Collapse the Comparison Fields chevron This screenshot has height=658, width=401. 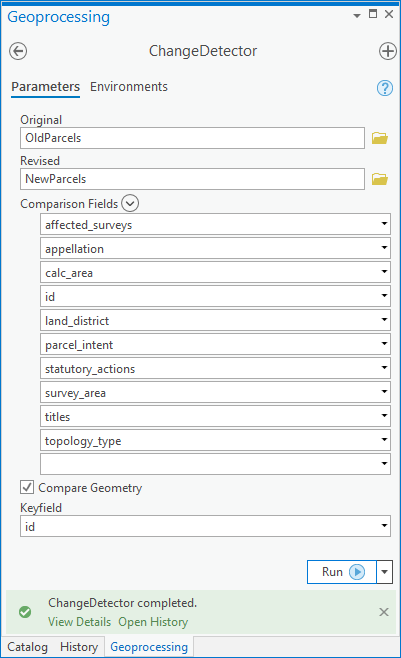(x=130, y=204)
